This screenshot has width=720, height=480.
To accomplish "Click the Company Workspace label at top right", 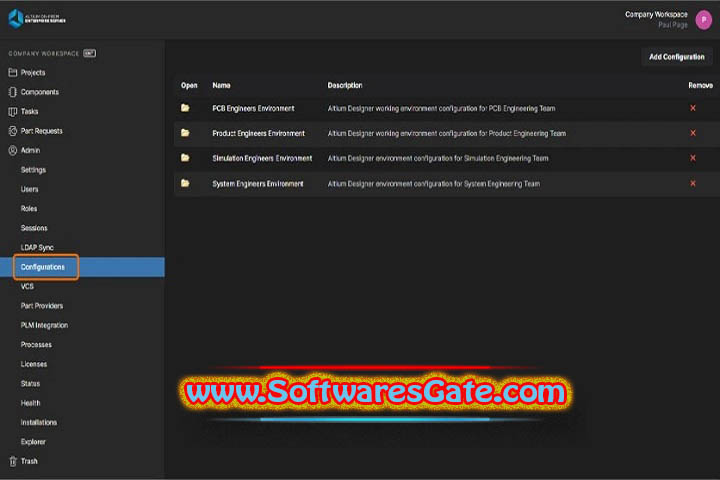I will coord(656,15).
